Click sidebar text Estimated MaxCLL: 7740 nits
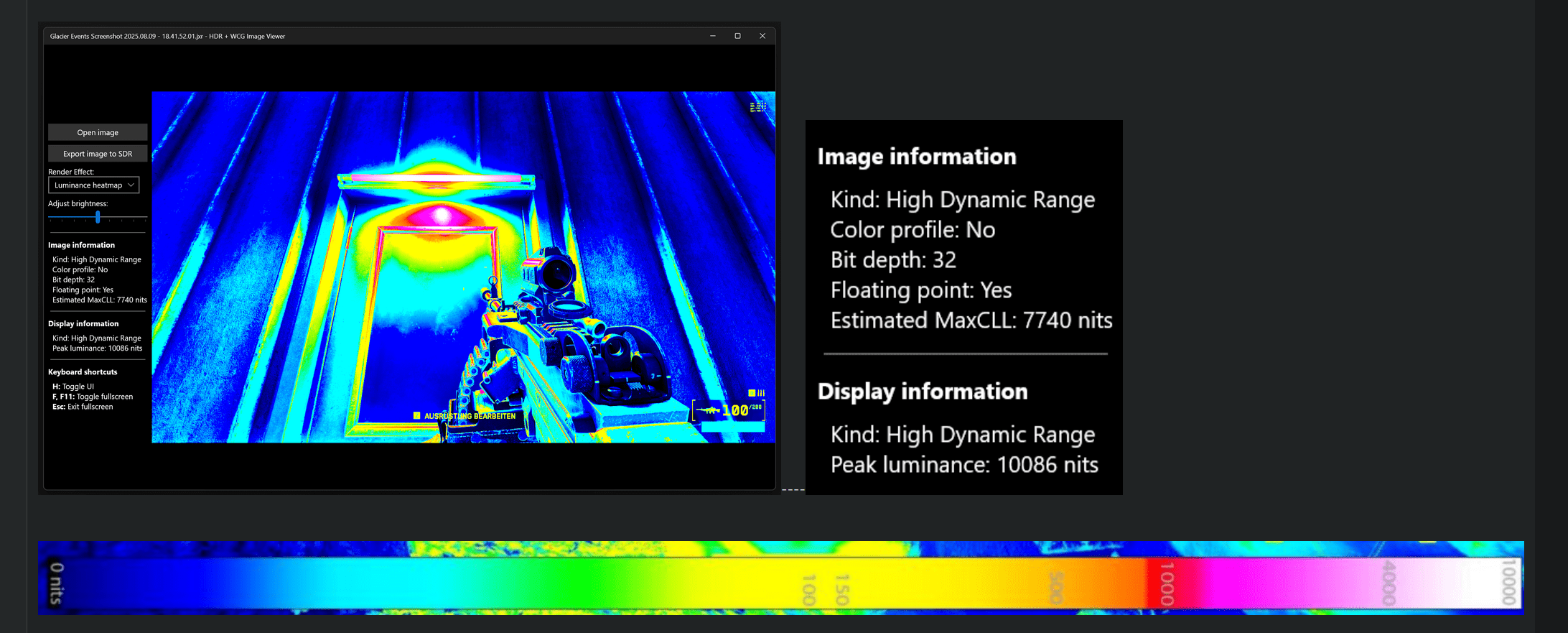 point(100,300)
